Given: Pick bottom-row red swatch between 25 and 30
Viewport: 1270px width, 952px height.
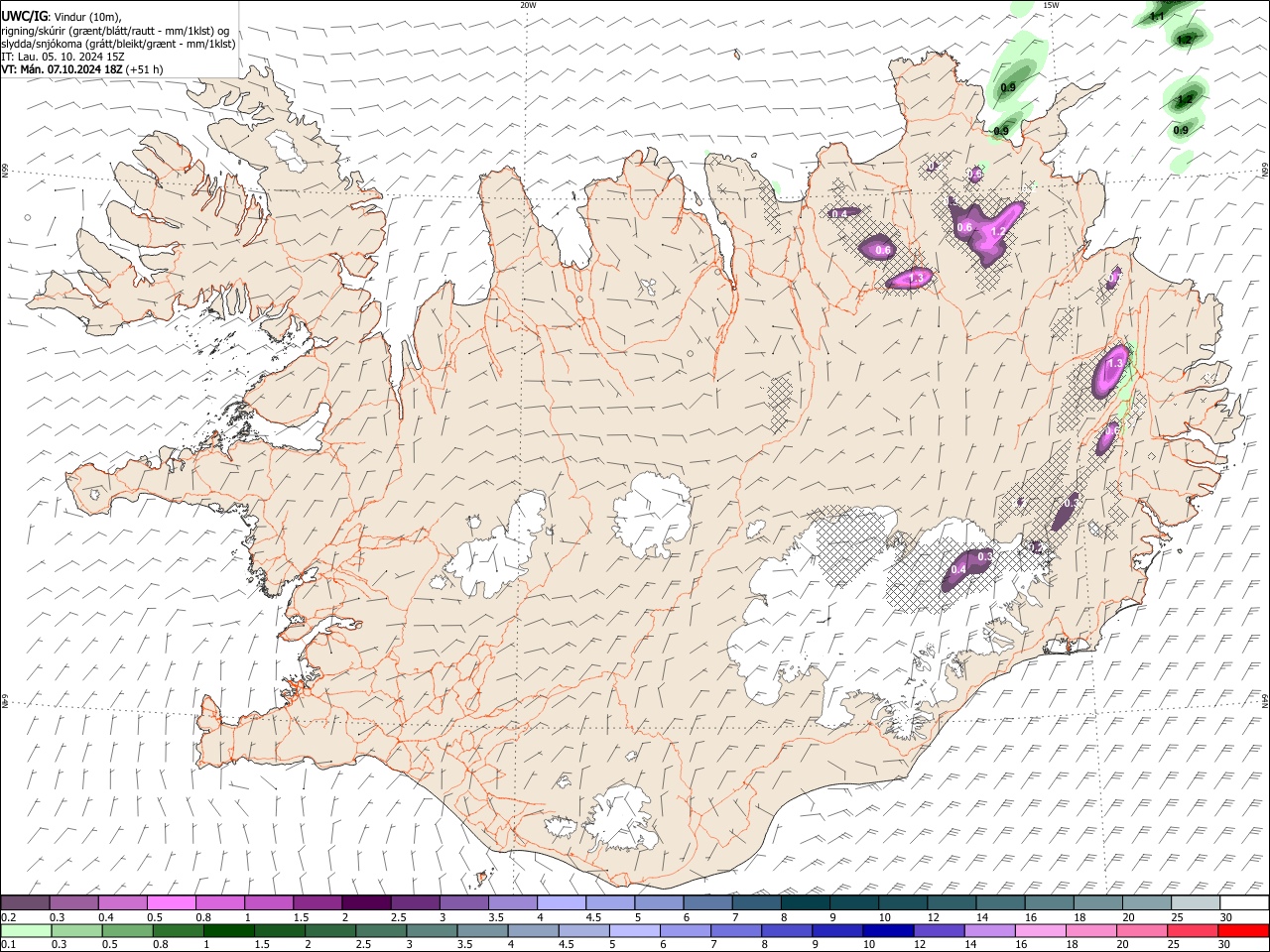Looking at the screenshot, I should click(1194, 930).
